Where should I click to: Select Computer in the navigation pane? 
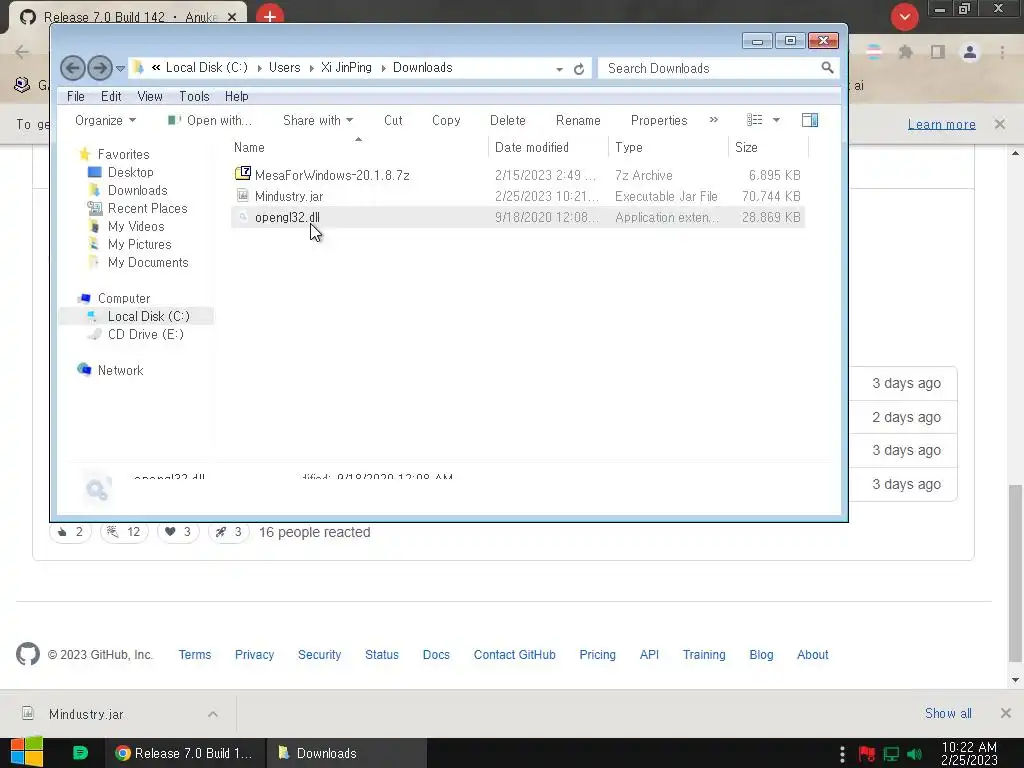[123, 298]
